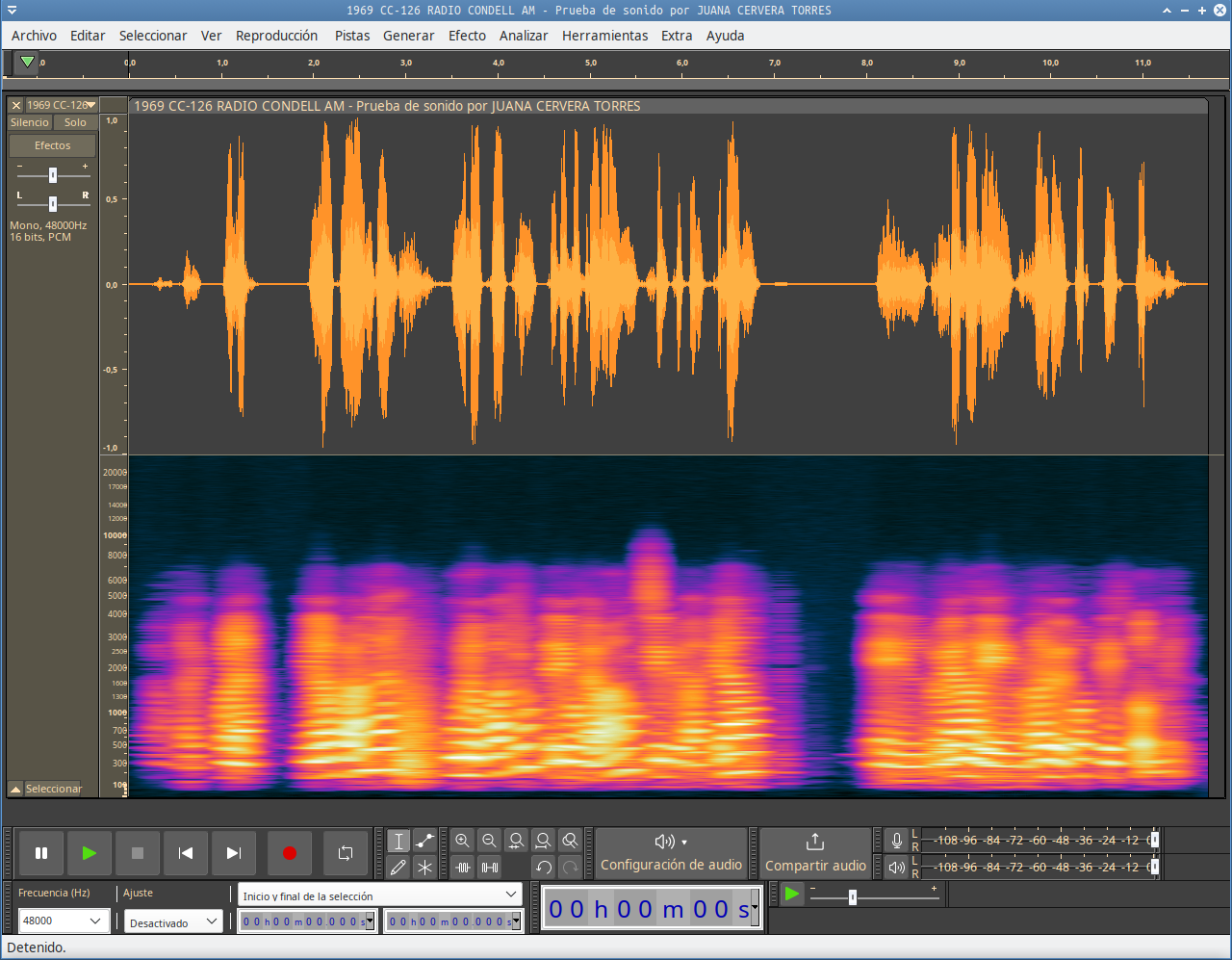Toggle Silencio mute on the track

[30, 122]
